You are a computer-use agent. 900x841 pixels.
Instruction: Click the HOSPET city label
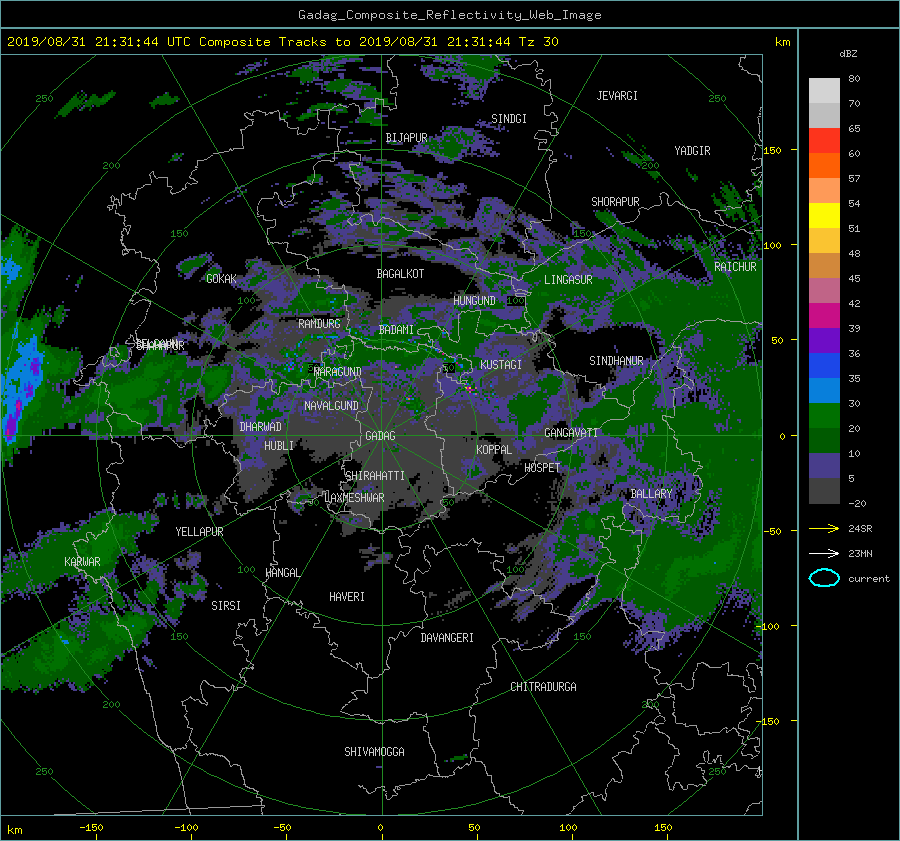542,468
